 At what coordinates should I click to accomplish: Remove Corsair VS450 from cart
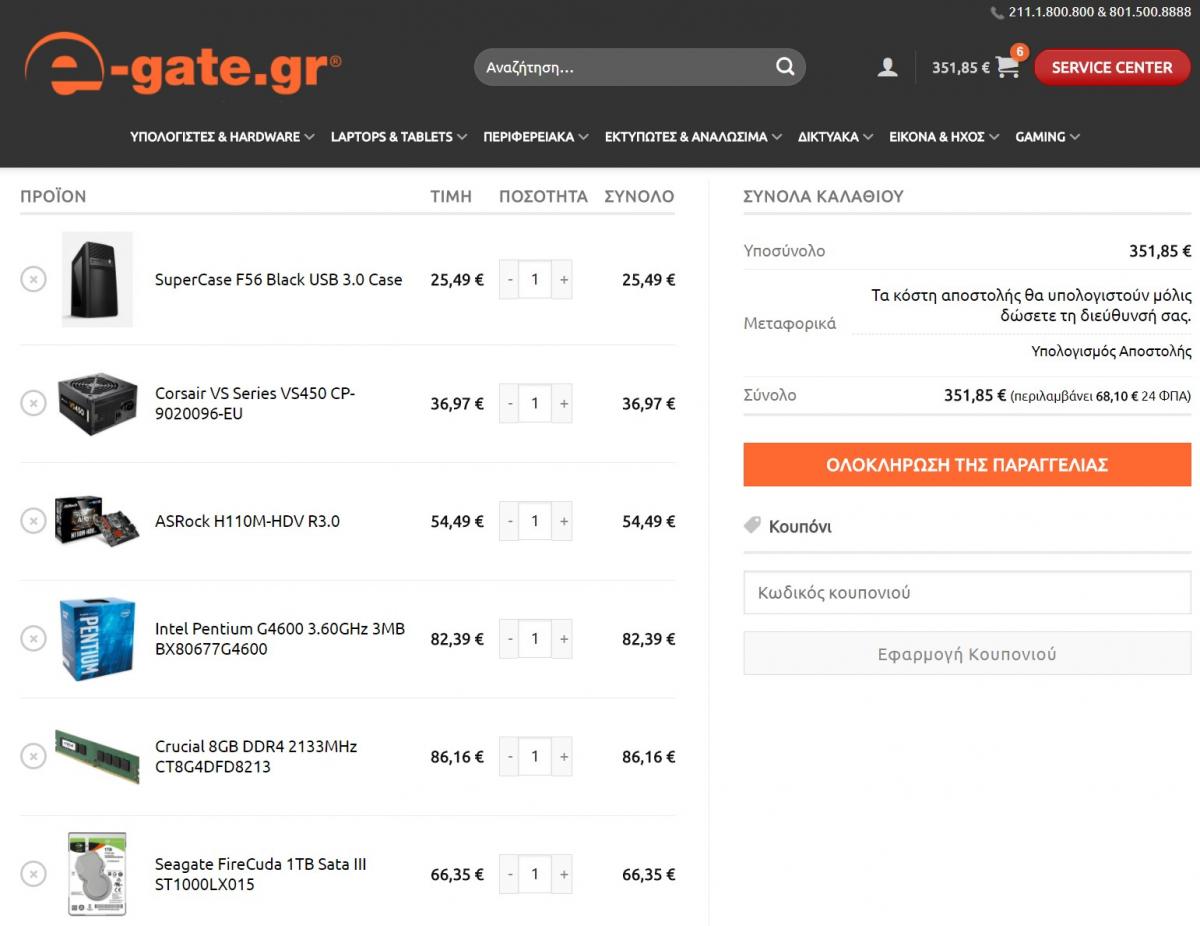tap(33, 403)
